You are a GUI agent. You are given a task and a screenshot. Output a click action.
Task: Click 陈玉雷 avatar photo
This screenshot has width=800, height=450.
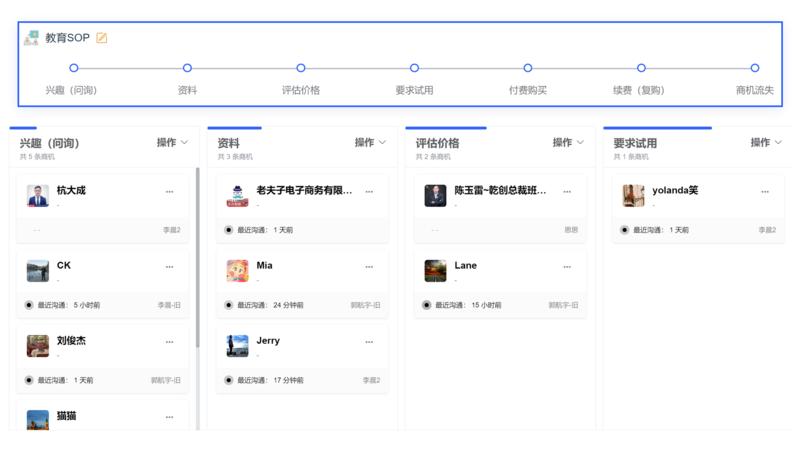pyautogui.click(x=435, y=196)
